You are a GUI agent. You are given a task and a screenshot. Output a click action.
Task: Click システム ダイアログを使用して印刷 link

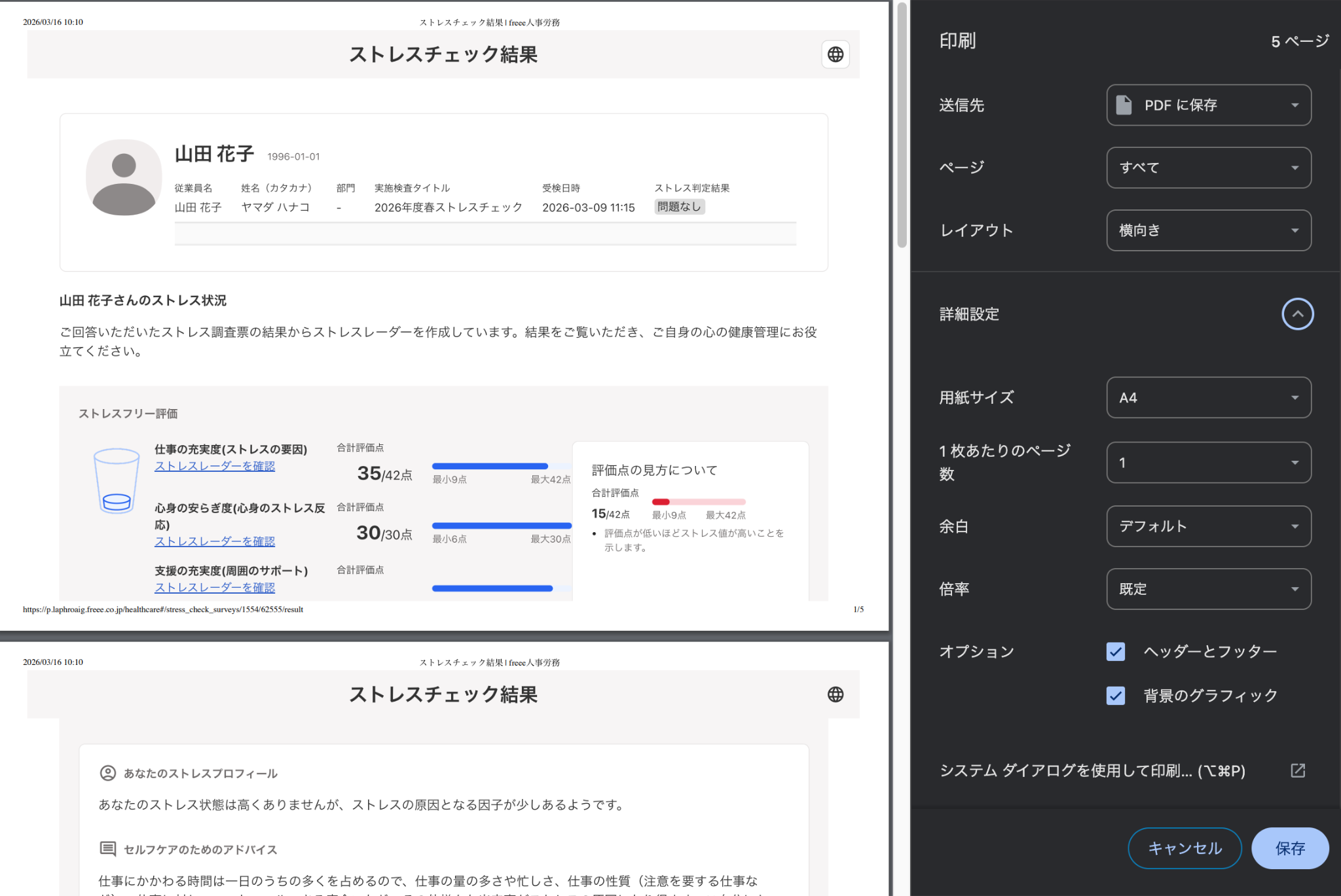(x=1092, y=770)
